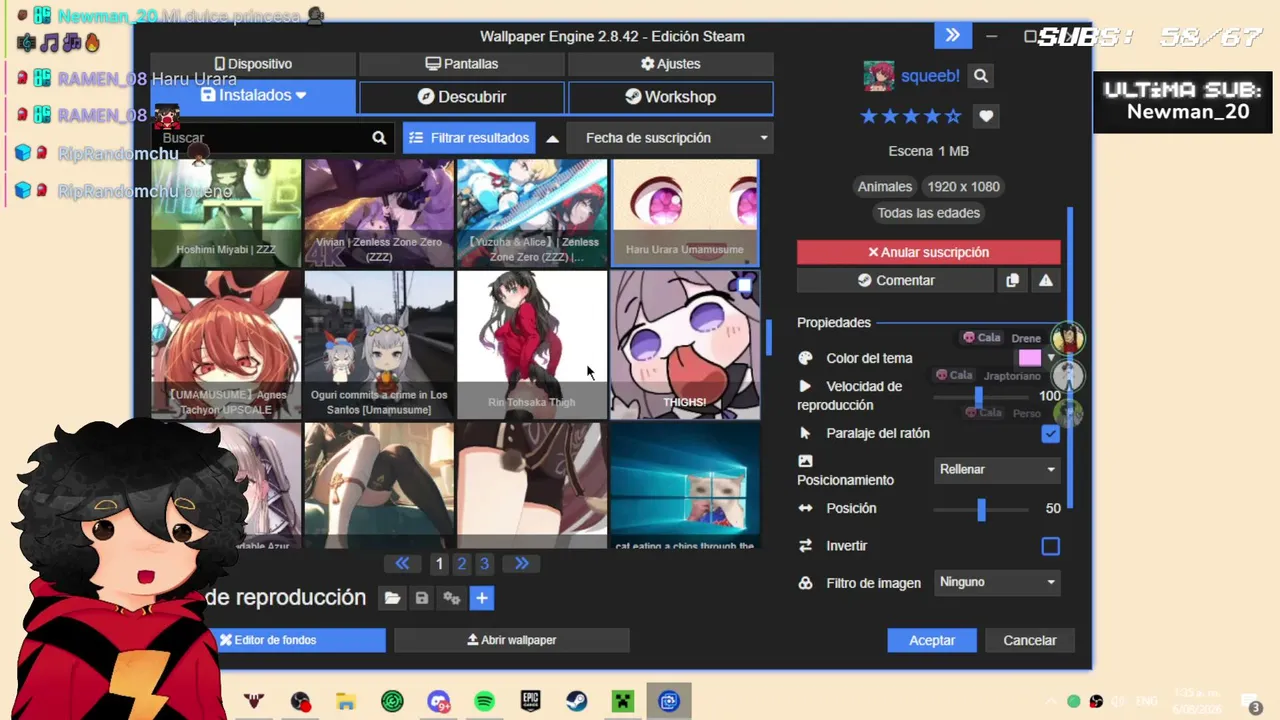Select the Rin Tohsaka Thigh wallpaper
Screen dimensions: 1280x720
pyautogui.click(x=532, y=345)
